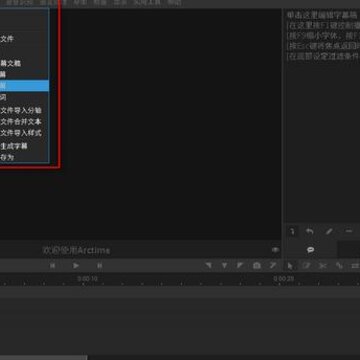
Task: Click the skip-forward button right of play
Action: click(x=99, y=266)
